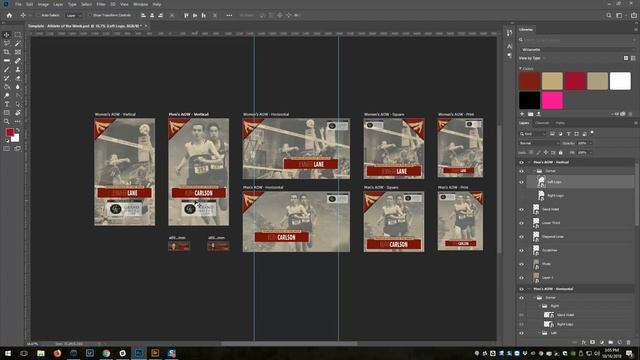Viewport: 640px width, 360px height.
Task: Select the Lasso tool
Action: (7, 43)
